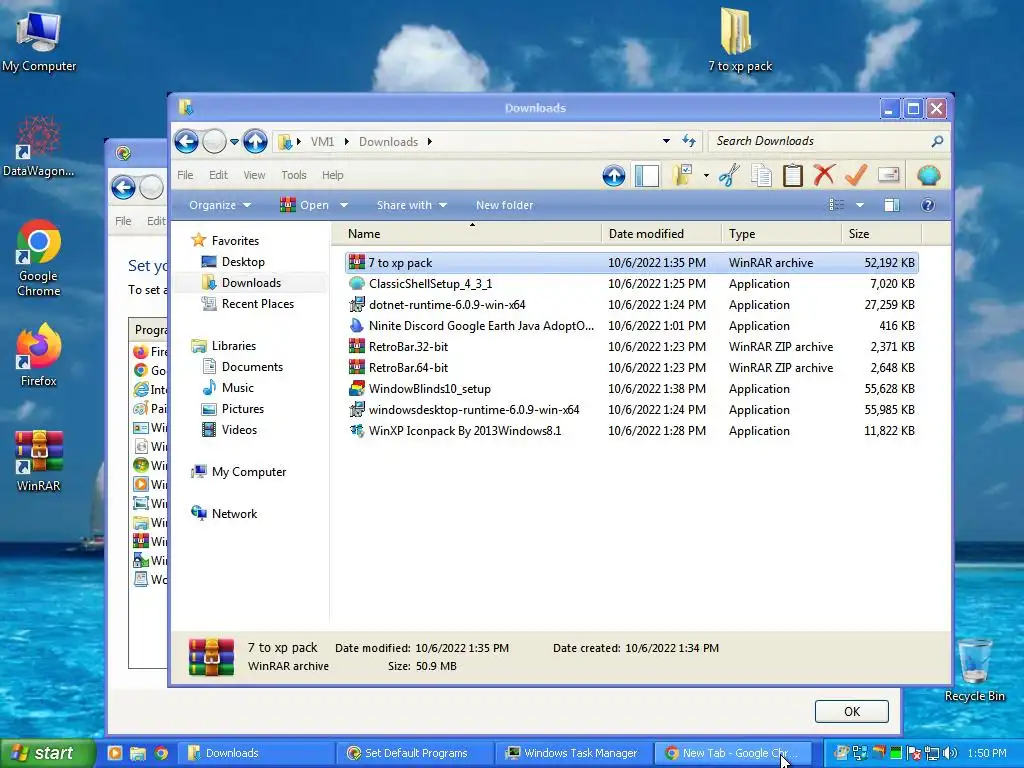Click arrow after VM1 in breadcrumb
This screenshot has height=768, width=1024.
tap(346, 142)
